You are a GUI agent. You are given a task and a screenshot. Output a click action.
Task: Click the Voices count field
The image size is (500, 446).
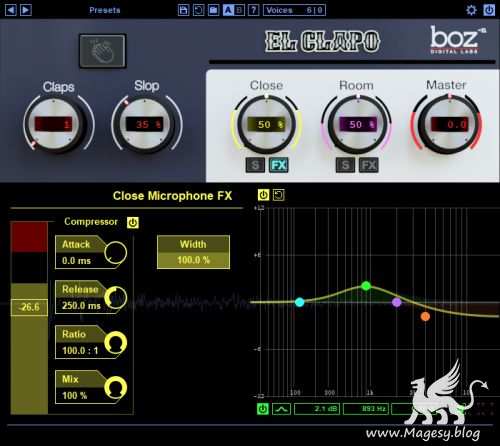(x=294, y=10)
